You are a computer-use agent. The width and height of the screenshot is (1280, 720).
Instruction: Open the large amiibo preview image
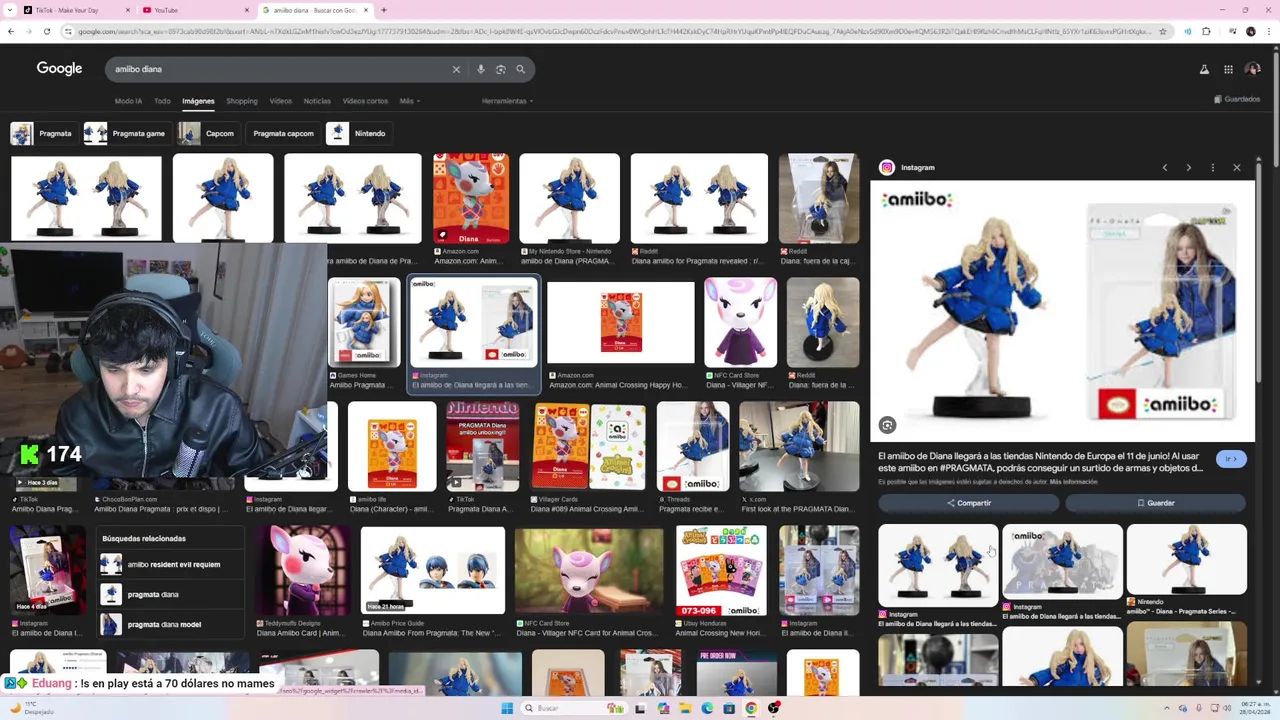[1062, 311]
